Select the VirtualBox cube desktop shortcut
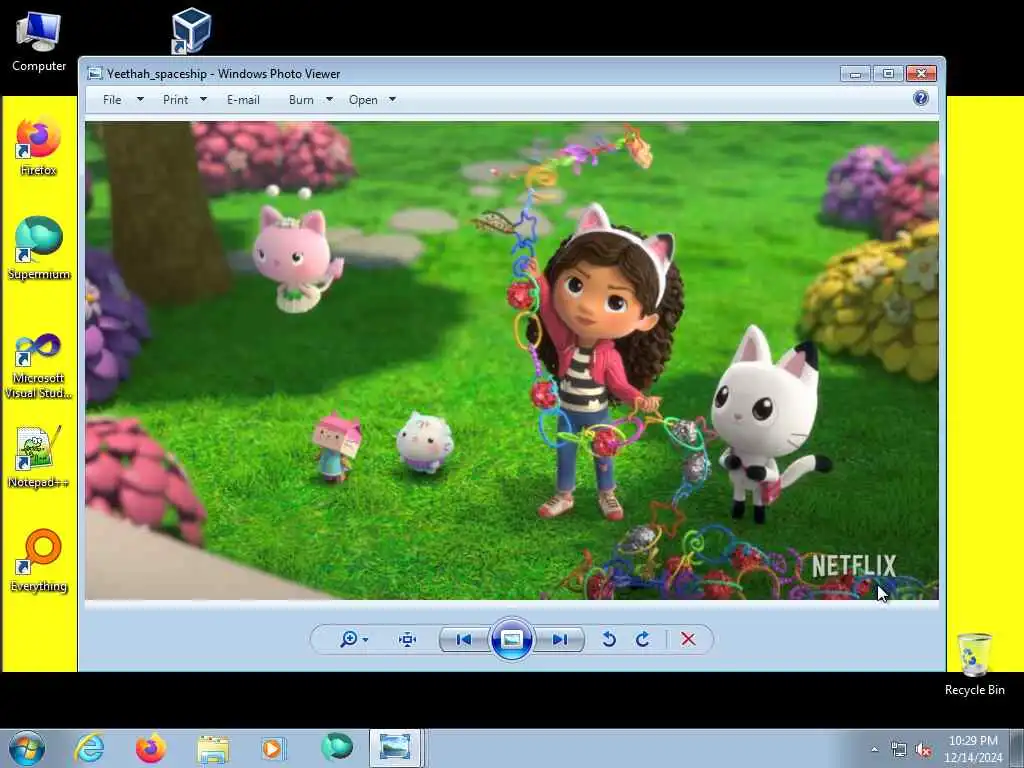Image resolution: width=1024 pixels, height=768 pixels. click(191, 30)
